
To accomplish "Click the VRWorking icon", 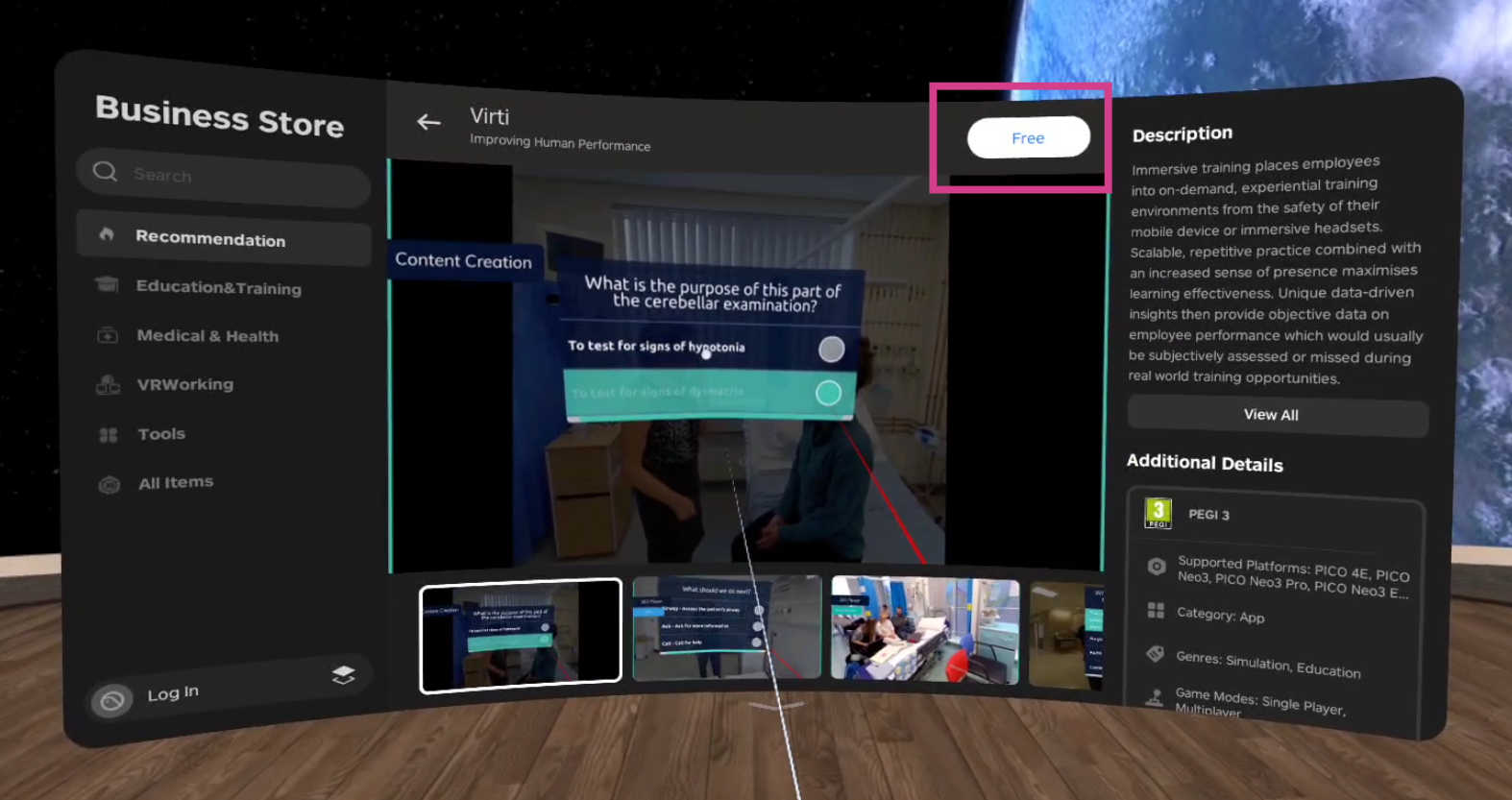I will click(x=109, y=384).
